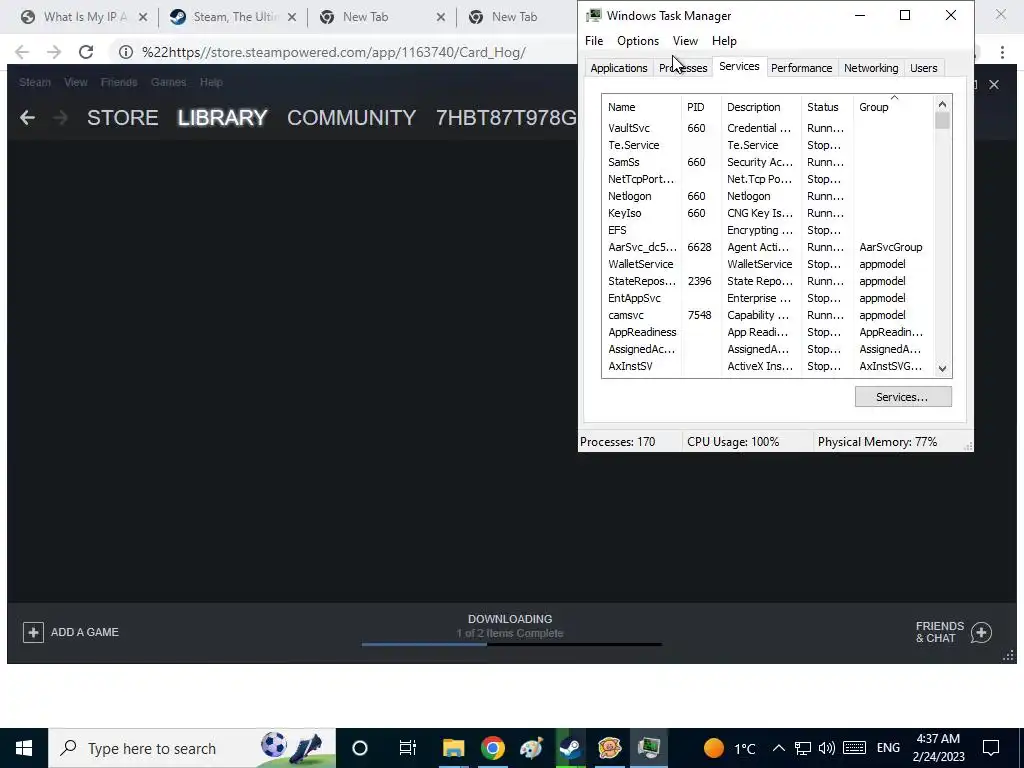Switch to the Performance tab
The width and height of the screenshot is (1024, 768).
801,68
